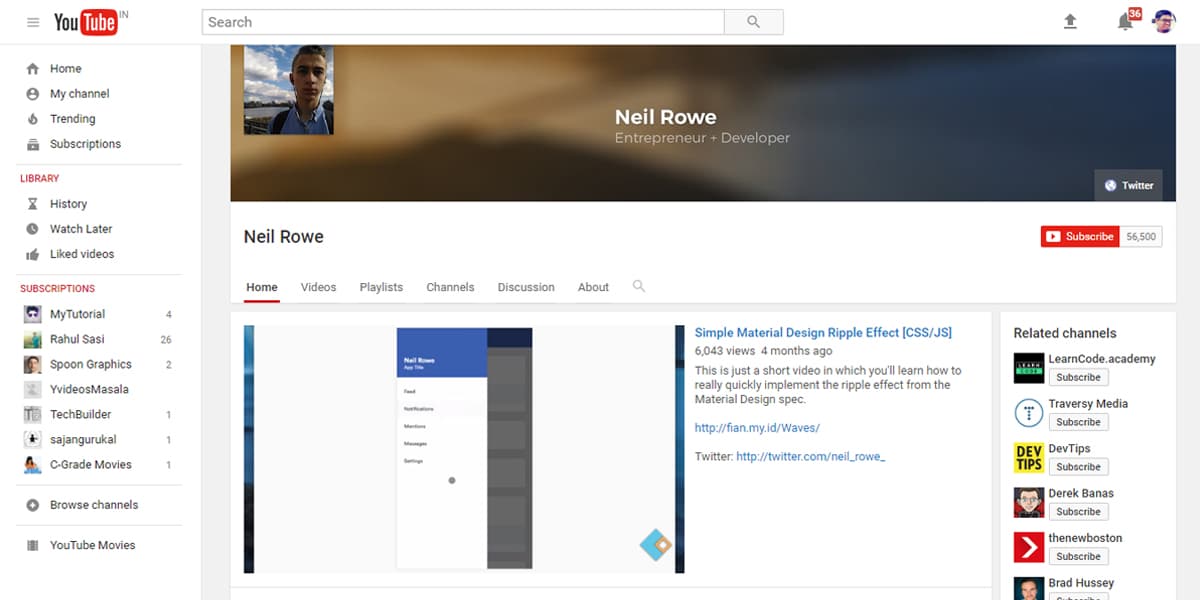1200x600 pixels.
Task: Click the Twitter link on banner
Action: coord(1129,185)
